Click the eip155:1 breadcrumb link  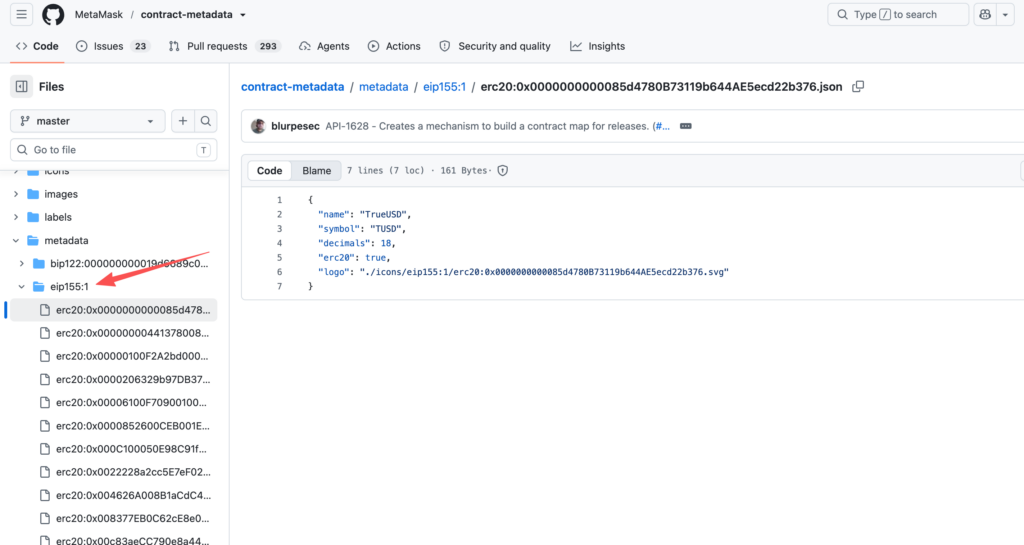point(444,87)
